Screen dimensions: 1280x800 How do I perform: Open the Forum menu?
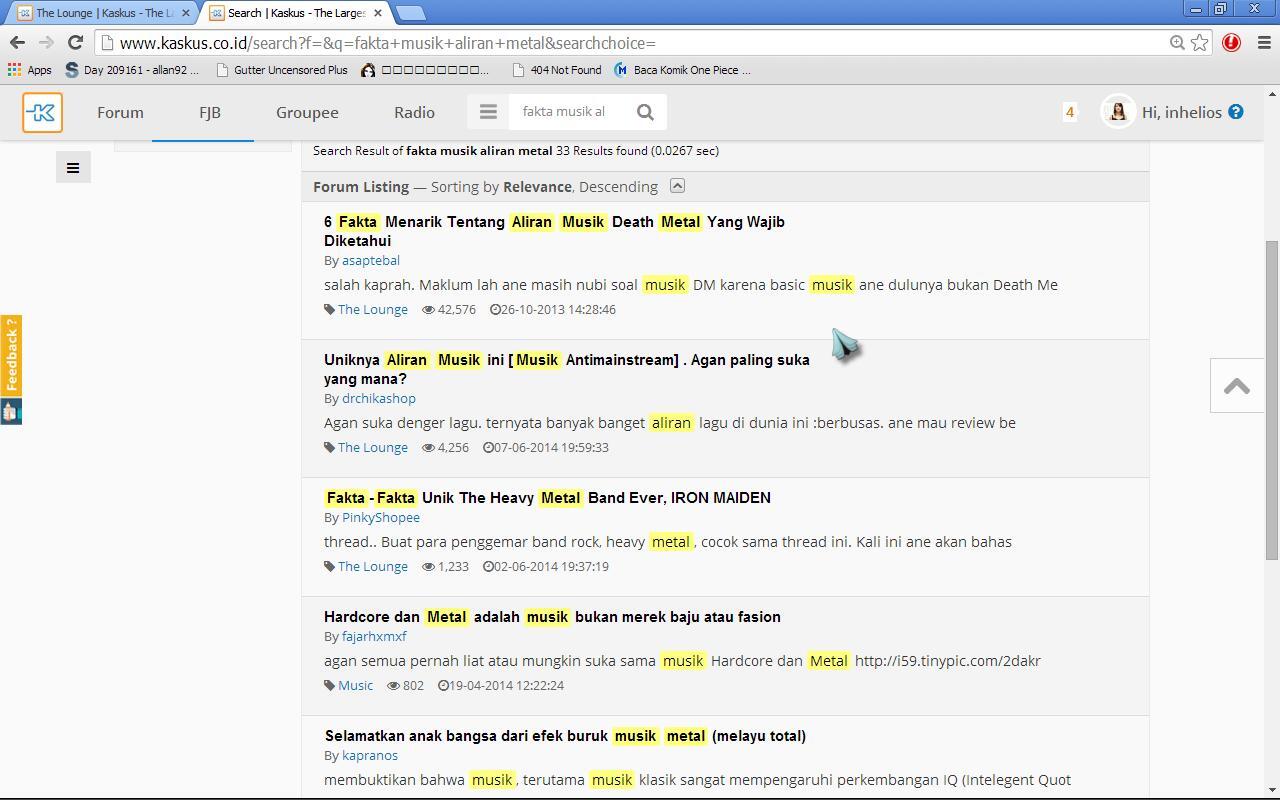120,112
